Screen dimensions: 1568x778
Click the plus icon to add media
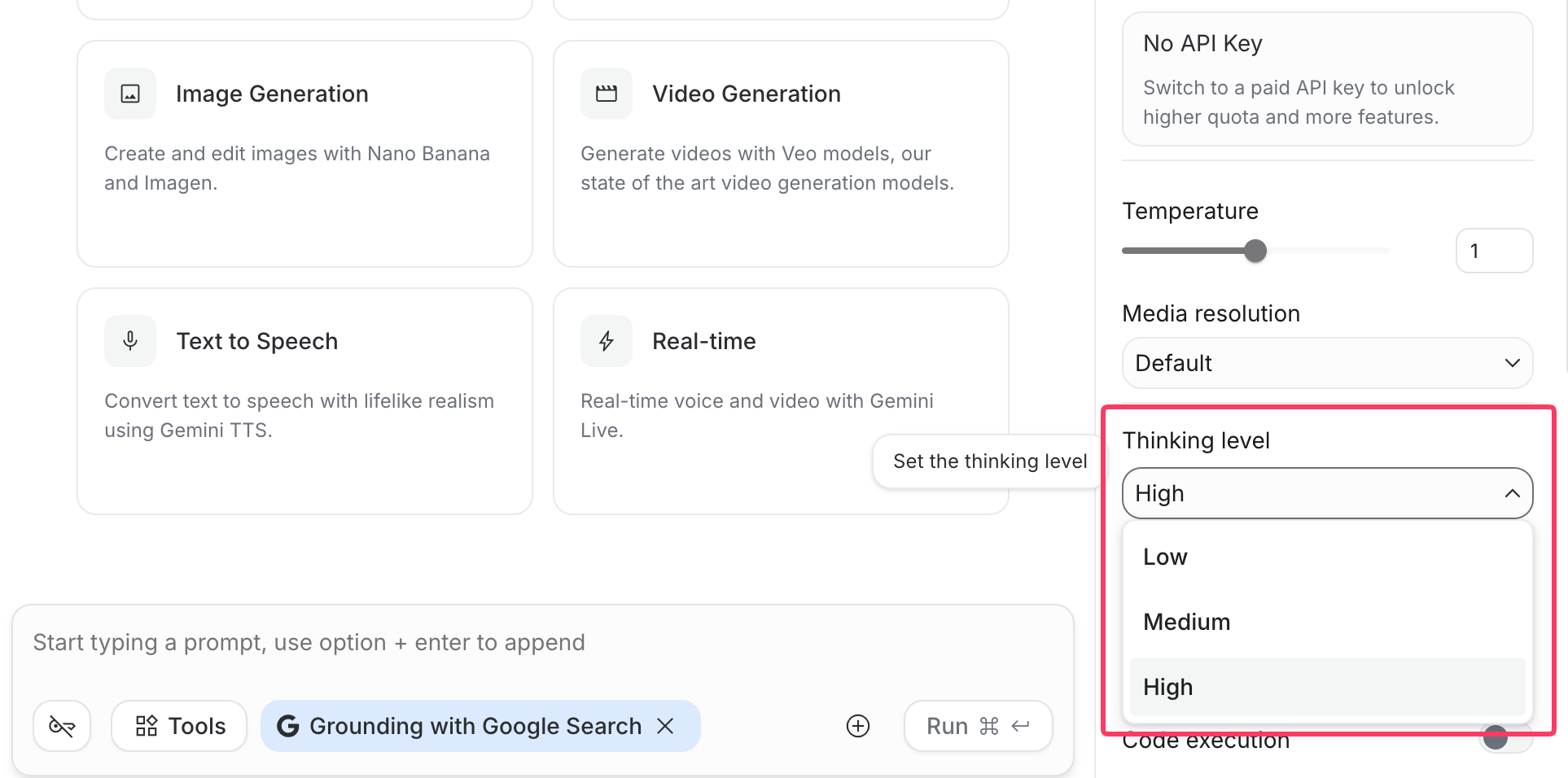pyautogui.click(x=858, y=726)
